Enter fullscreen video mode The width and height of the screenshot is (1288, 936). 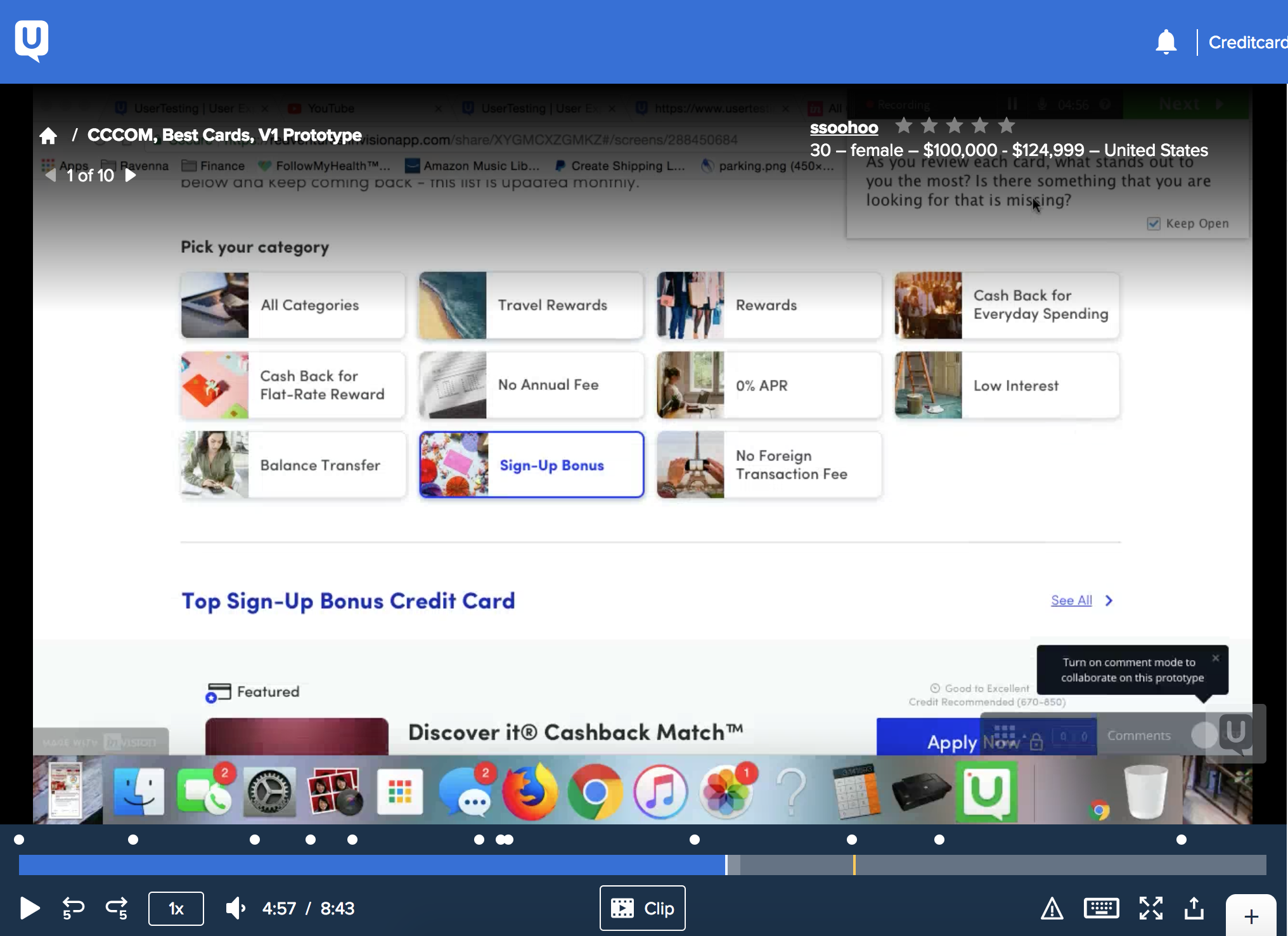click(x=1150, y=908)
